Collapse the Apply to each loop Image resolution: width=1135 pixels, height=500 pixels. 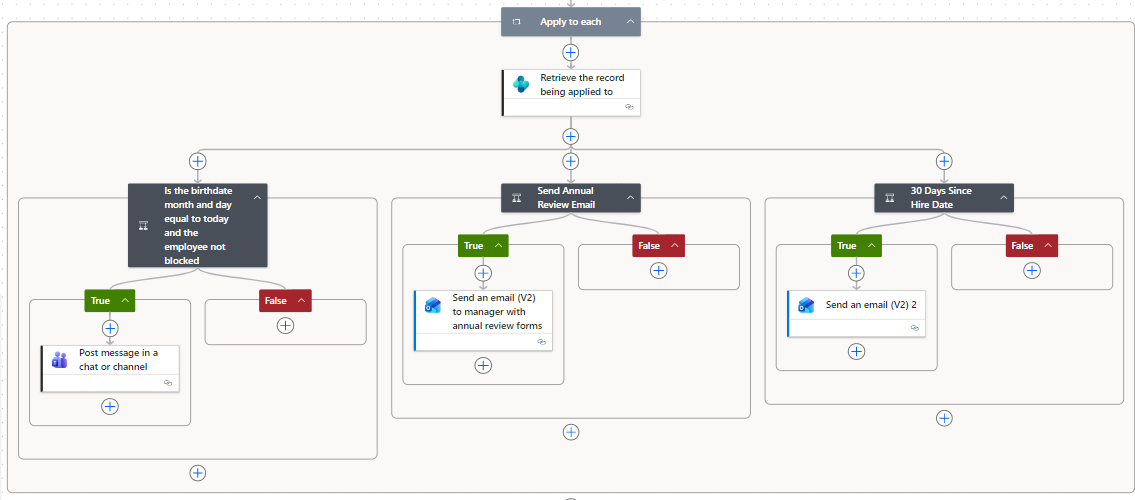(x=630, y=22)
